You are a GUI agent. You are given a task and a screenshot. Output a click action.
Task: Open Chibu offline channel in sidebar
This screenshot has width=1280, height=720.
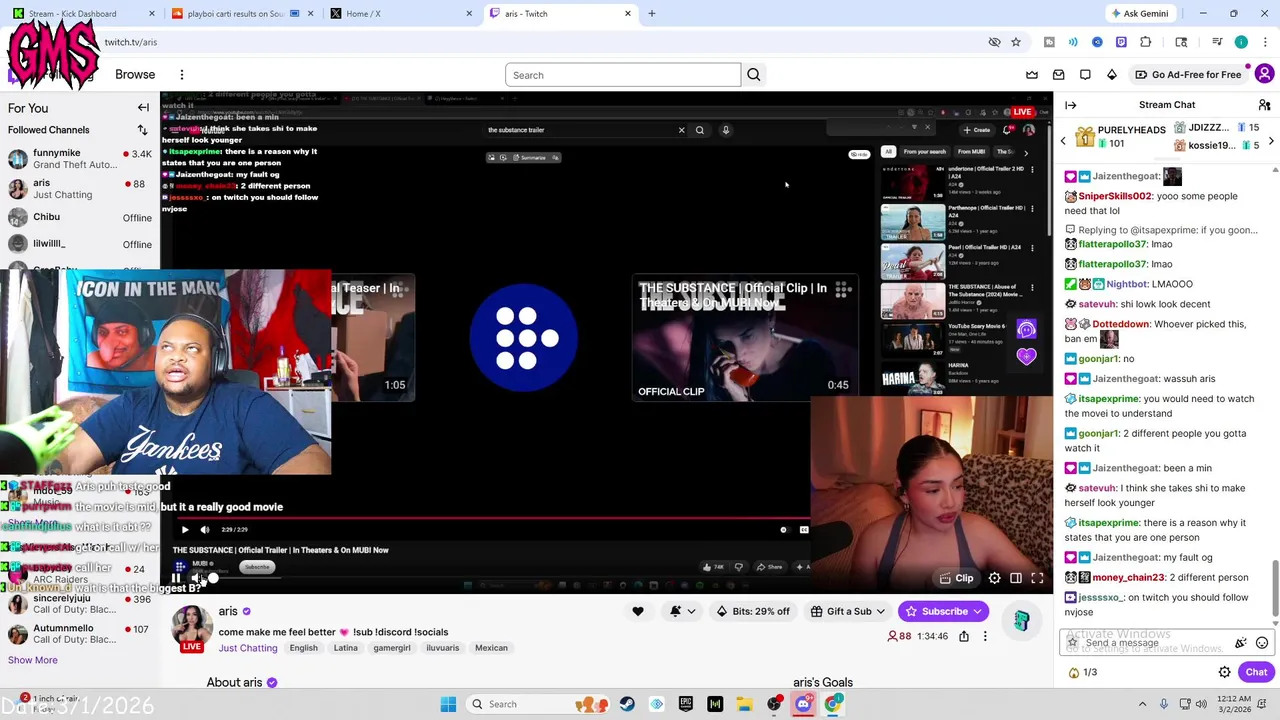click(x=80, y=217)
